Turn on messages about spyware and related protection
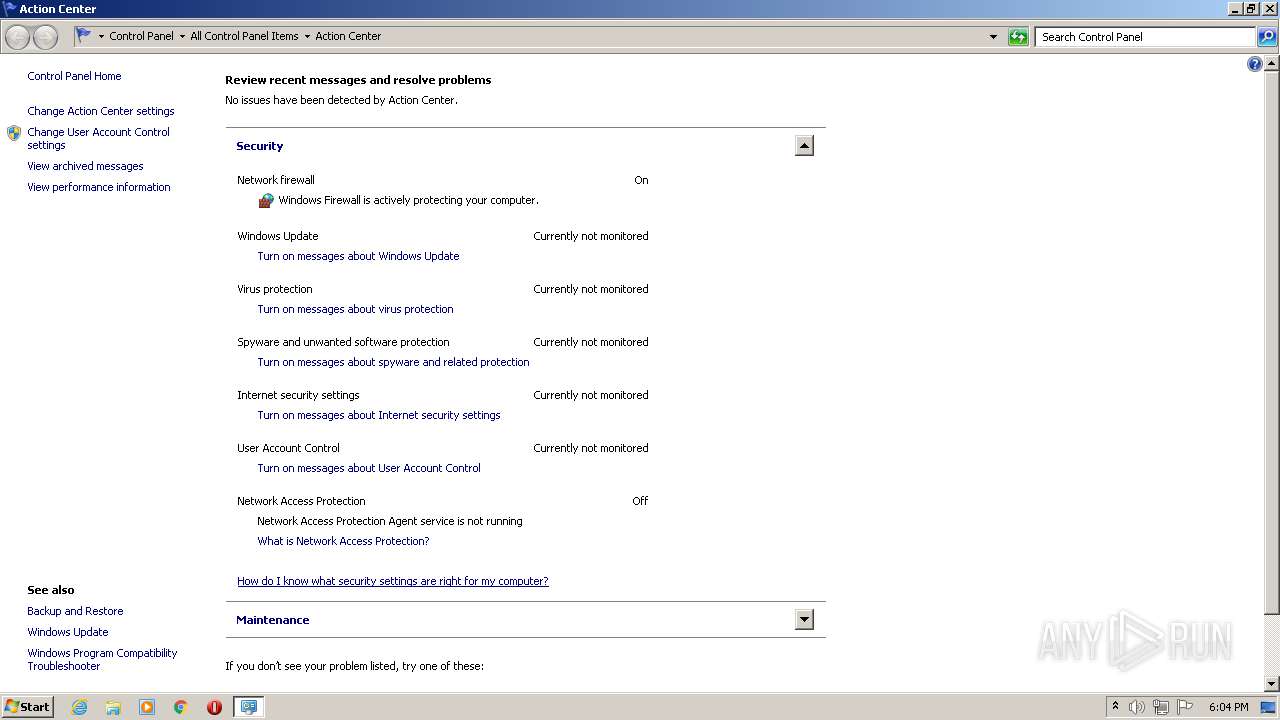The image size is (1280, 720). point(393,362)
